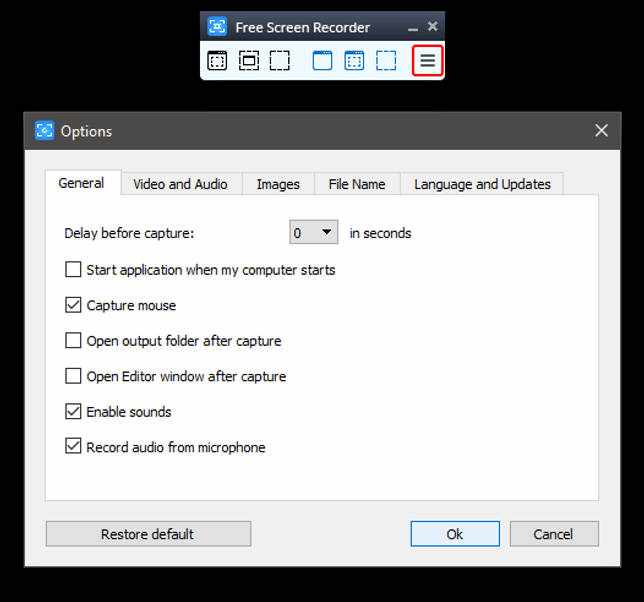This screenshot has height=602, width=644.
Task: Close the Free Screen Recorder toolbar
Action: (432, 26)
